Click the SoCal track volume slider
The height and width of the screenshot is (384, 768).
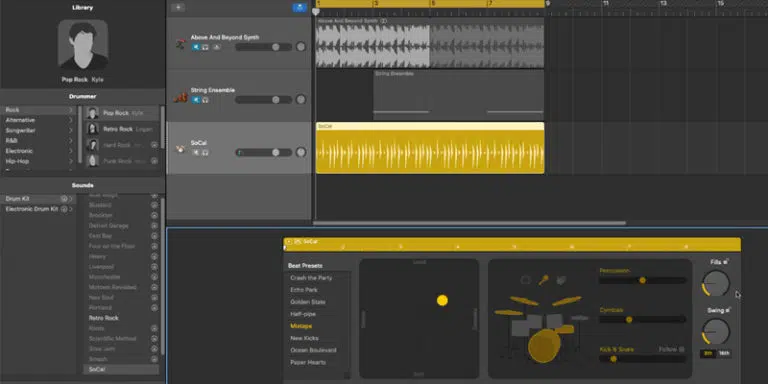[x=264, y=152]
